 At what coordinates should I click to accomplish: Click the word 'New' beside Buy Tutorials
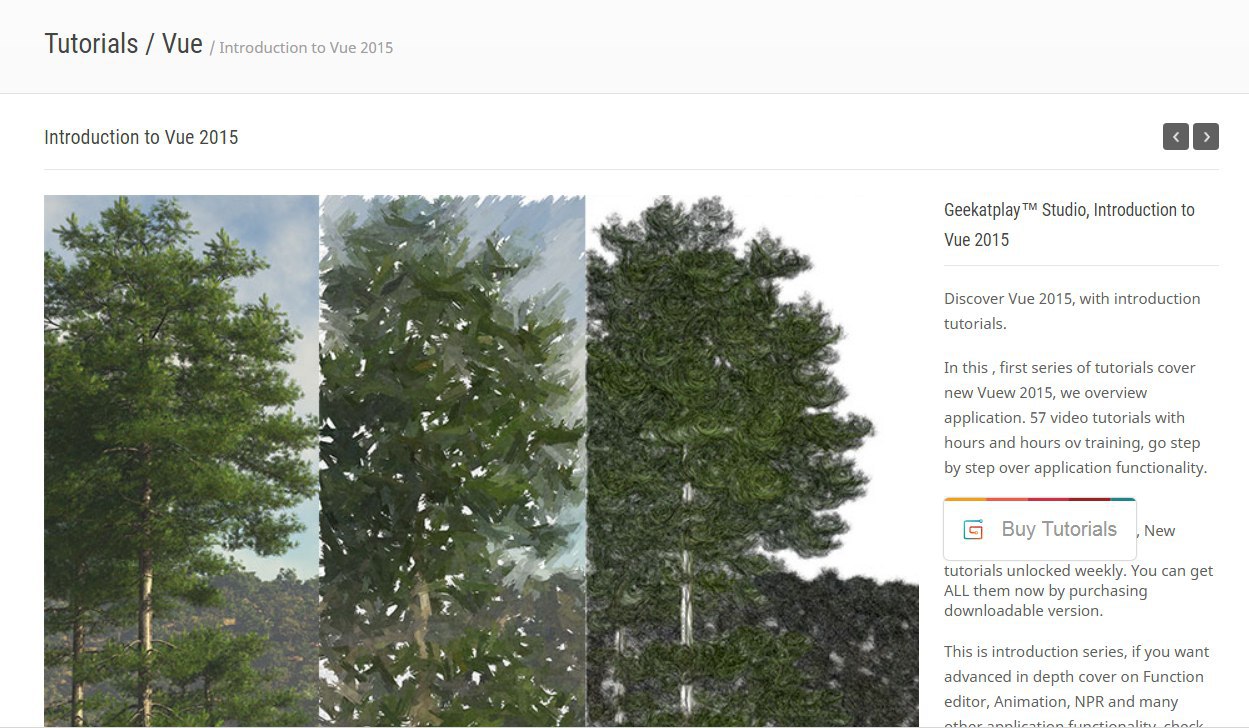point(1160,531)
